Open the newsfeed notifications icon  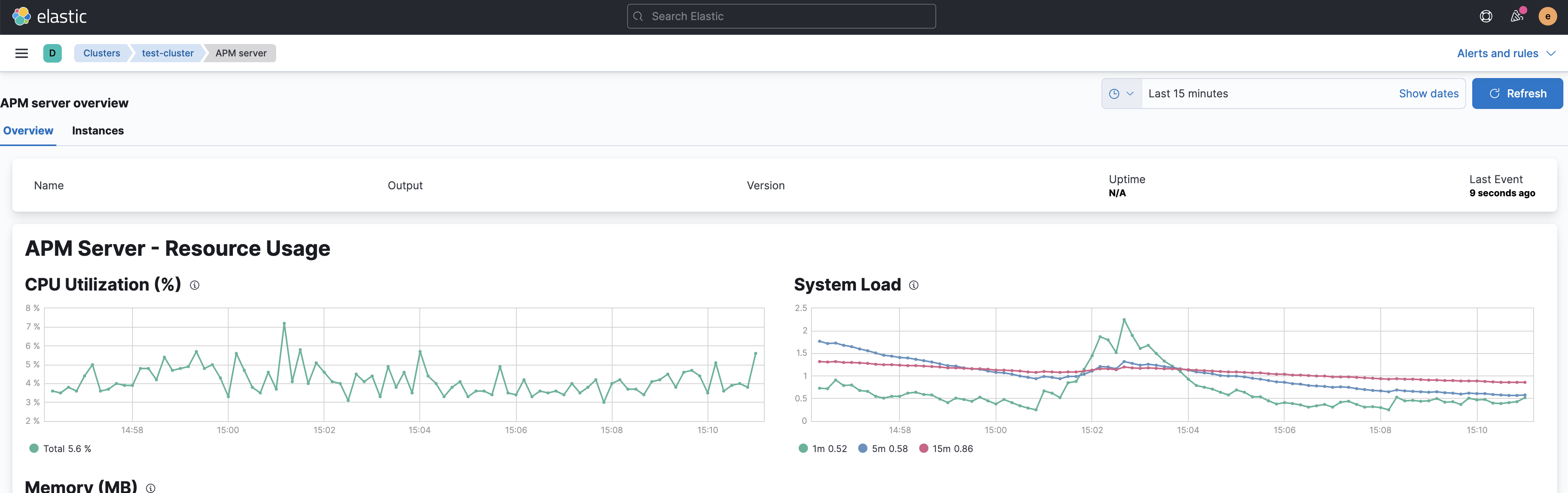tap(1517, 17)
